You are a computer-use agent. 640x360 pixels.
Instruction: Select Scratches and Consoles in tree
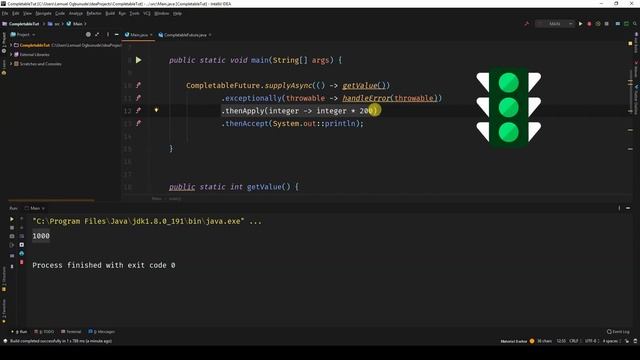pos(40,64)
